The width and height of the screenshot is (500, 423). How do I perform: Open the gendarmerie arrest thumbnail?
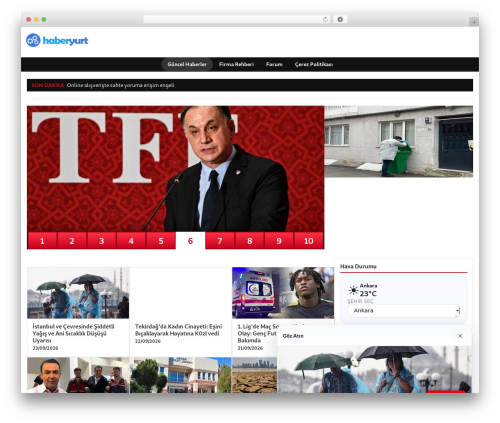click(x=78, y=375)
